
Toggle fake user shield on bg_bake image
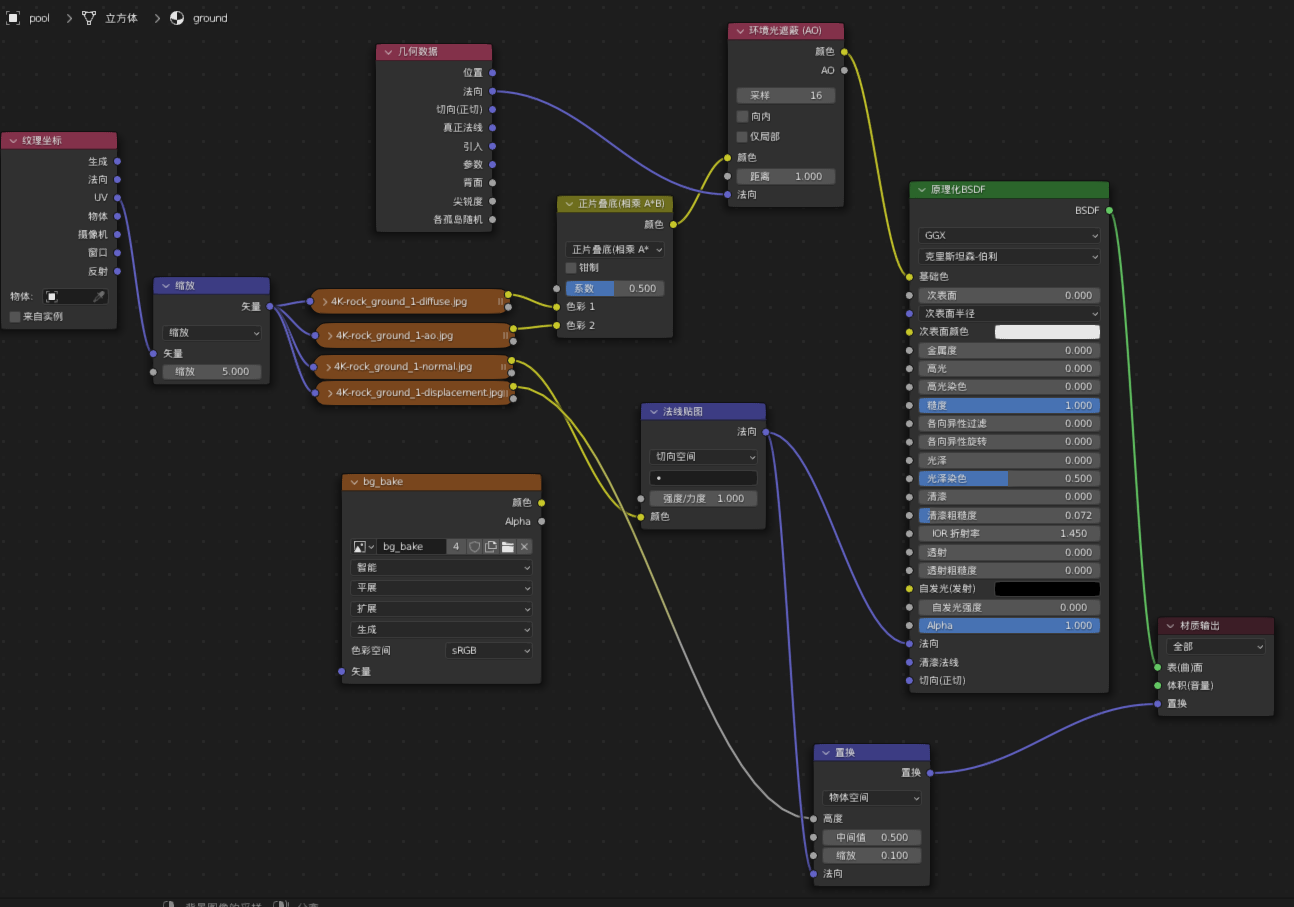point(475,547)
